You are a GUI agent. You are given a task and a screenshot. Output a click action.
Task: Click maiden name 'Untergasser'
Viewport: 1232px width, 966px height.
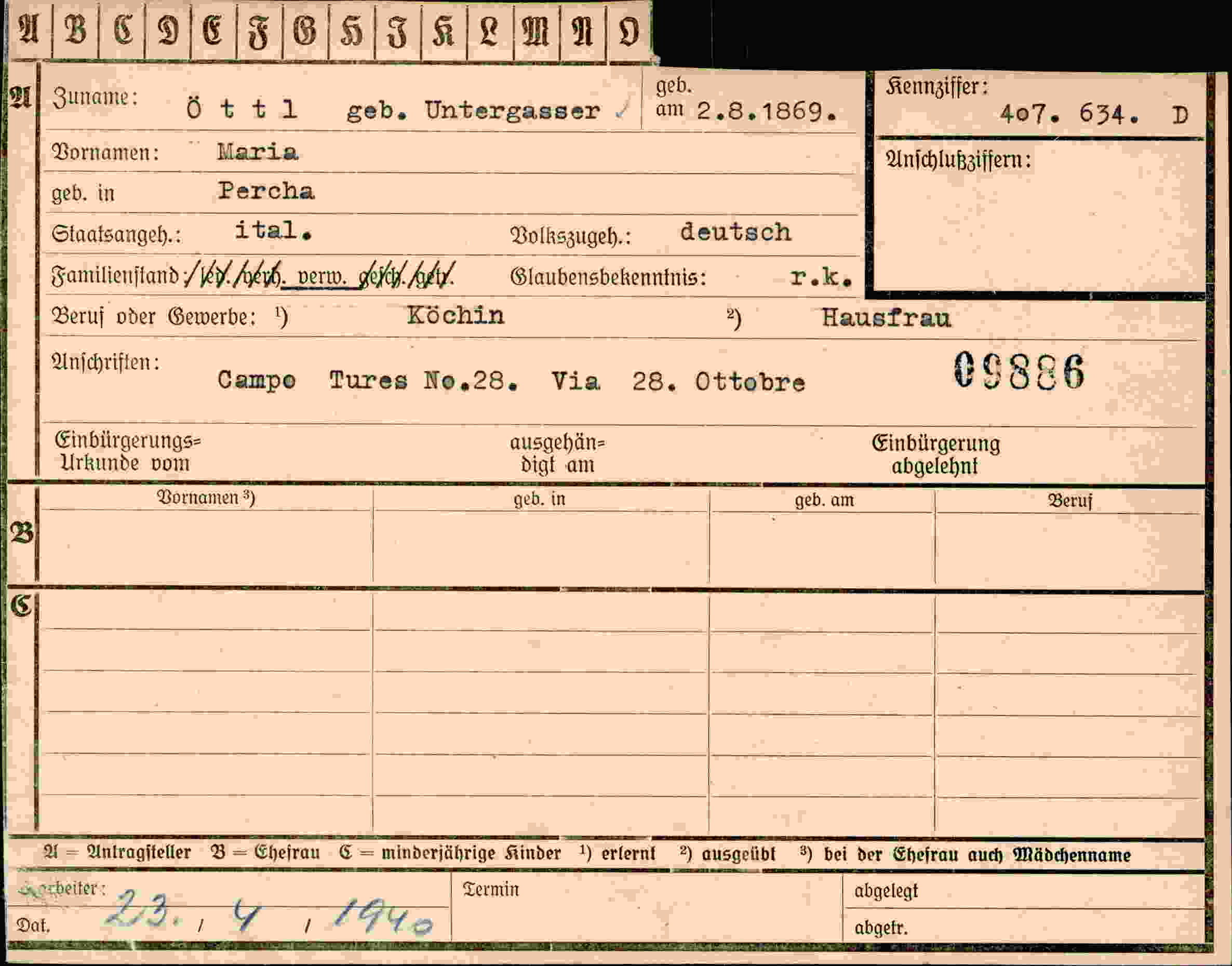click(512, 111)
